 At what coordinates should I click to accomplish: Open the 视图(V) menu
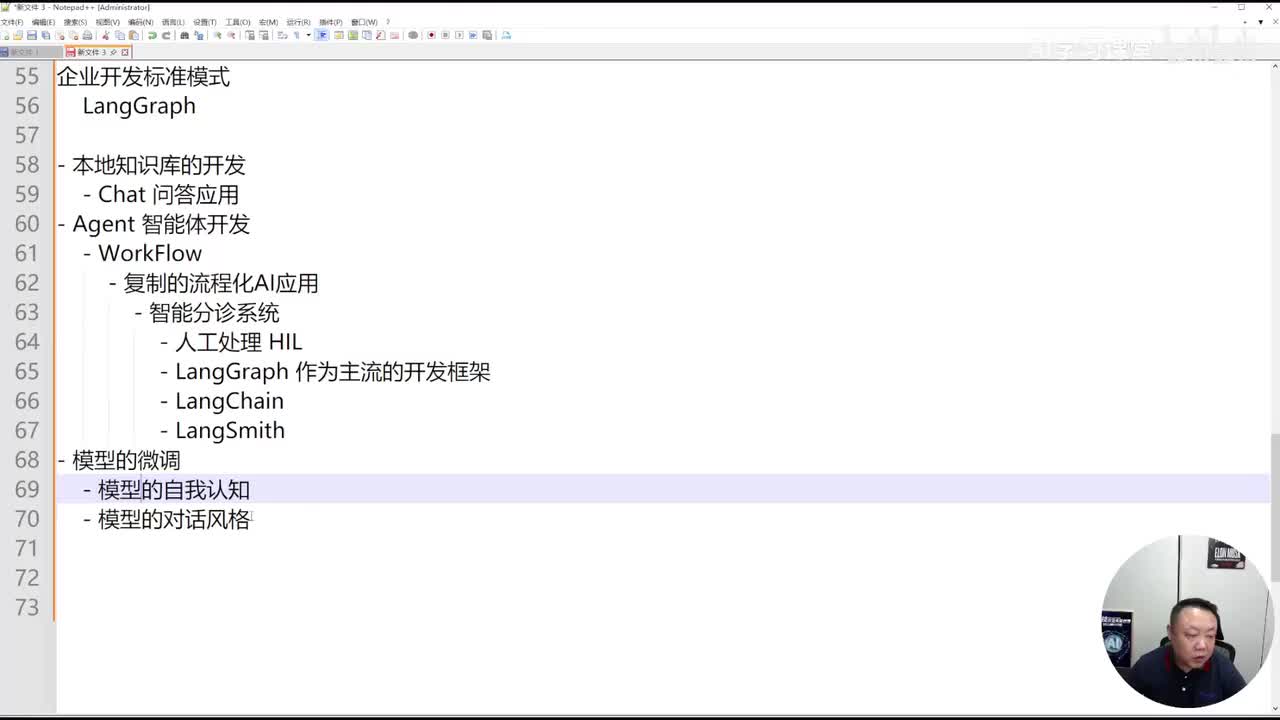pyautogui.click(x=108, y=22)
